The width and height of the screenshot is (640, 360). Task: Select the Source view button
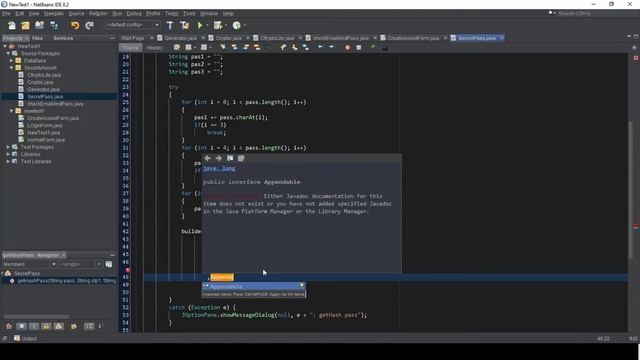point(131,48)
